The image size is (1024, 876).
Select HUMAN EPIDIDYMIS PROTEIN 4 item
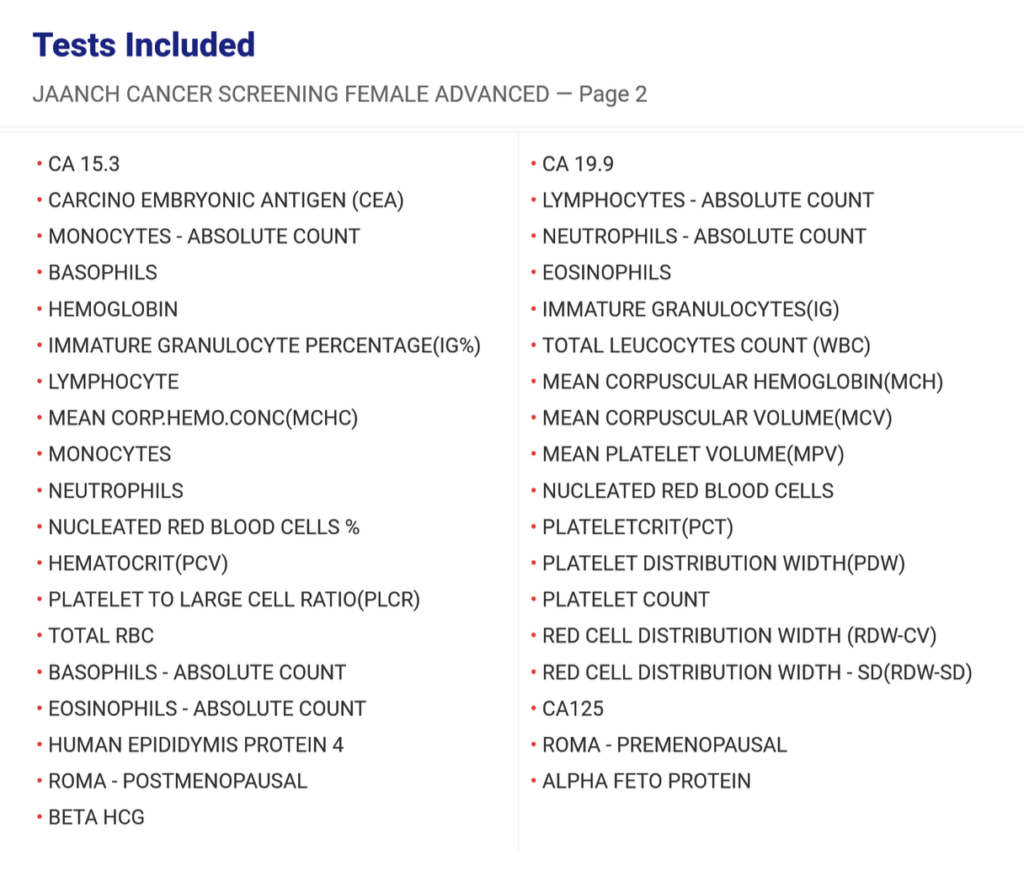click(x=196, y=745)
